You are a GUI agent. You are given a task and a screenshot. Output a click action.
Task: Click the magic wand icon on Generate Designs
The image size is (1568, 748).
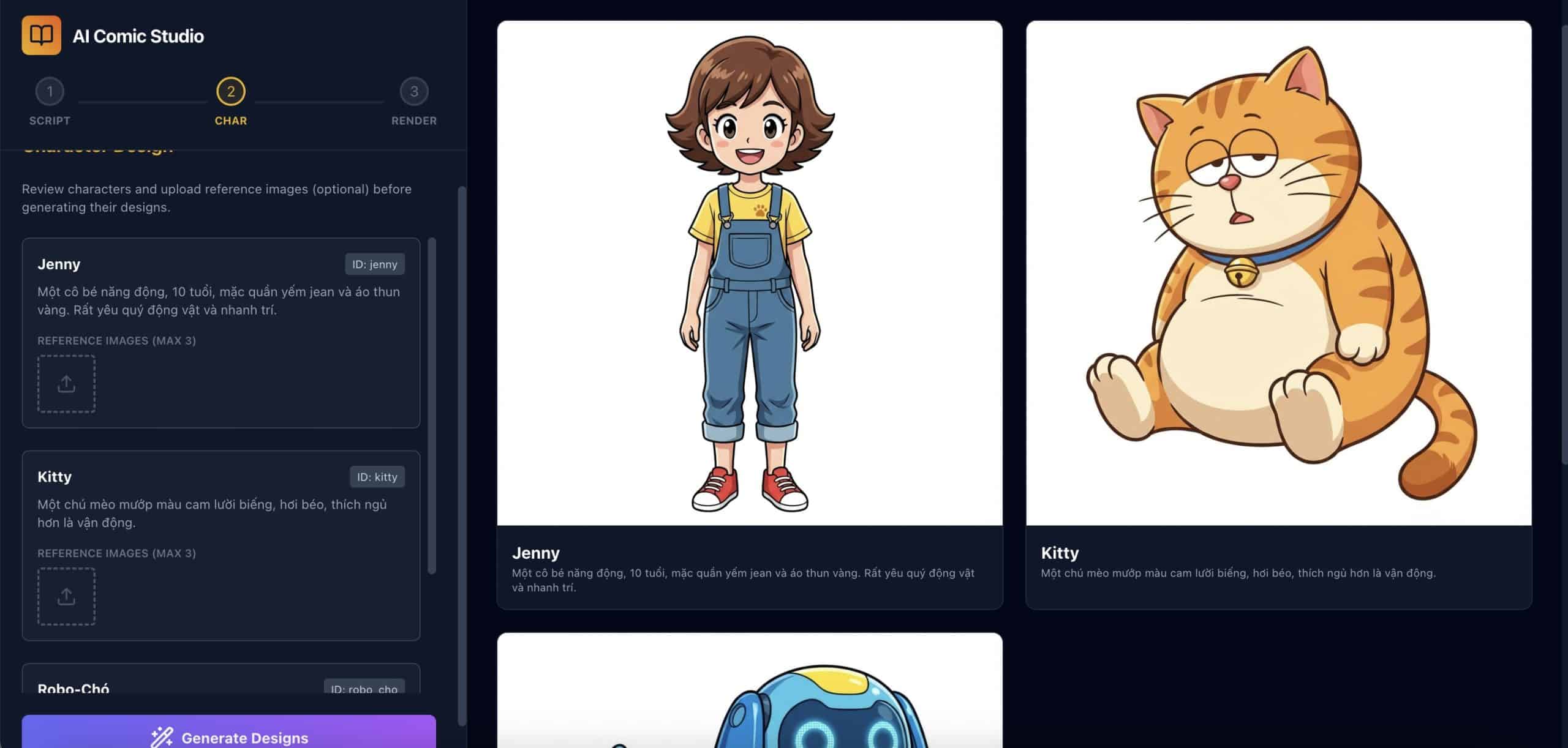click(x=162, y=737)
